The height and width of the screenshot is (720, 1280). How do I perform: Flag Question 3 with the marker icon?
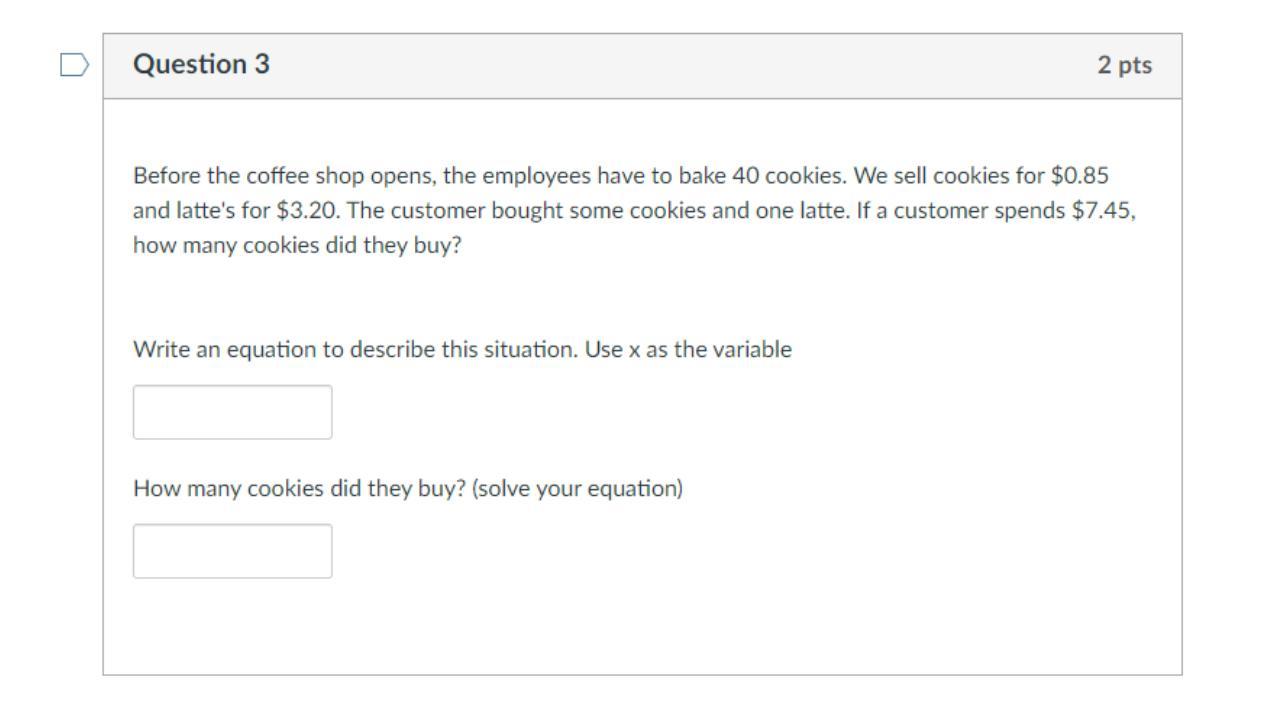[x=74, y=66]
